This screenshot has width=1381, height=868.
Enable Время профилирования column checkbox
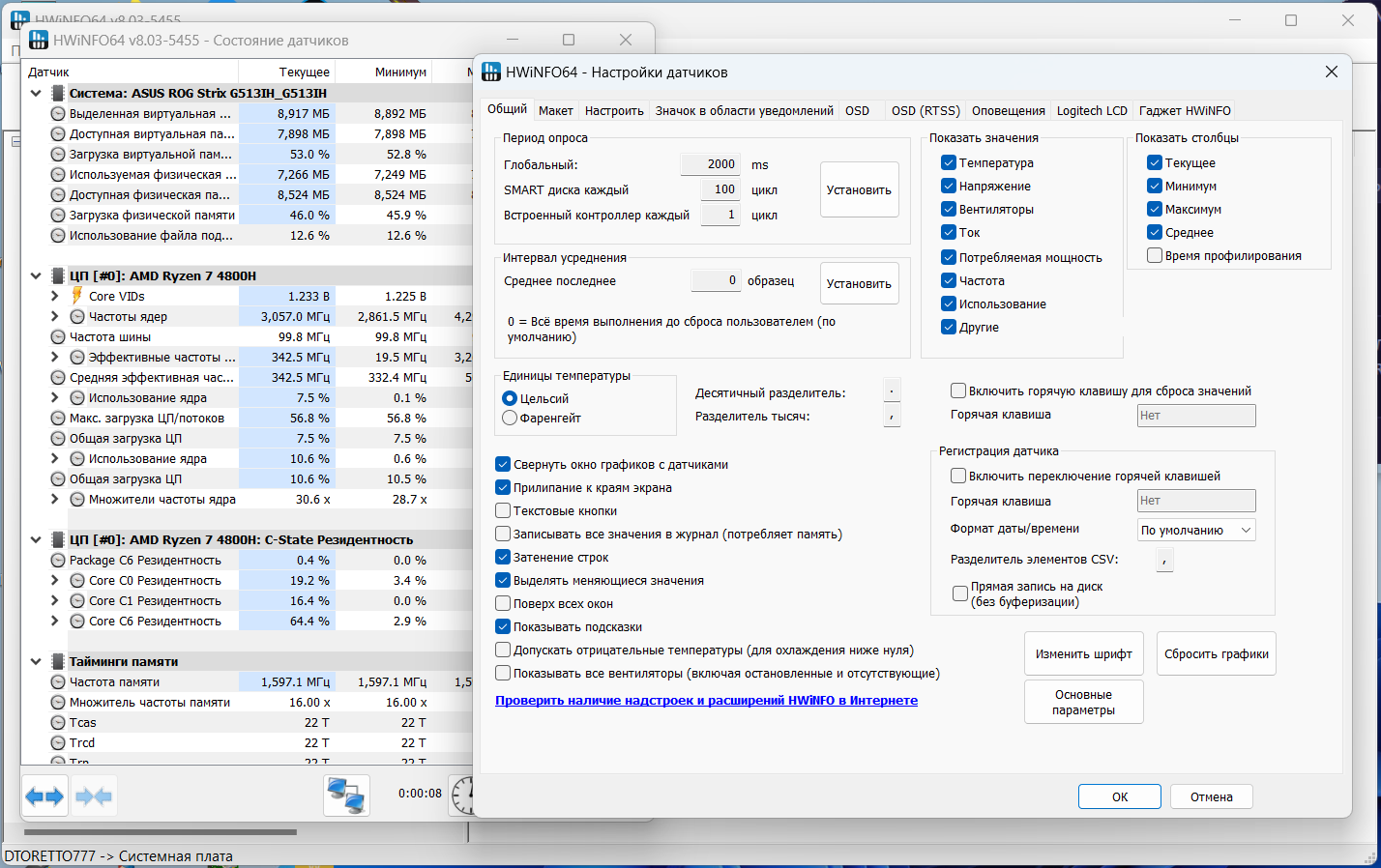tap(1155, 255)
